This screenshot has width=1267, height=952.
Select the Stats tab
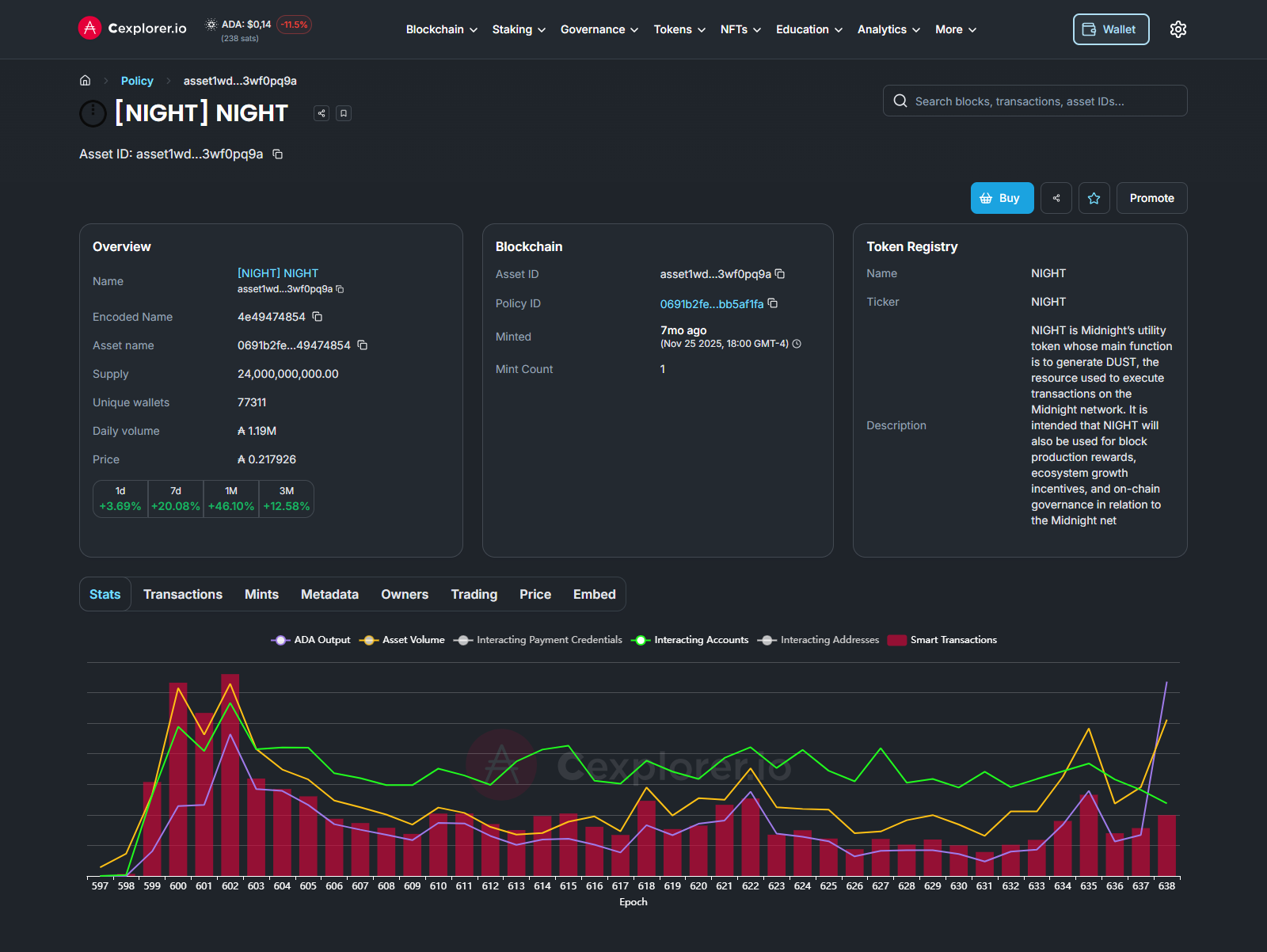click(105, 594)
